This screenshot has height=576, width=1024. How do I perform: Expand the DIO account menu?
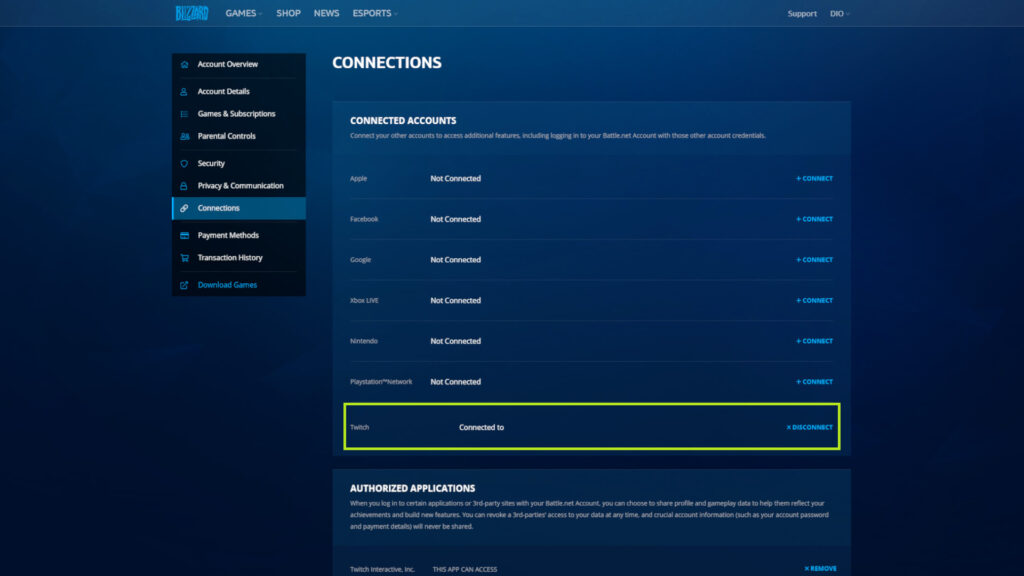coord(839,13)
